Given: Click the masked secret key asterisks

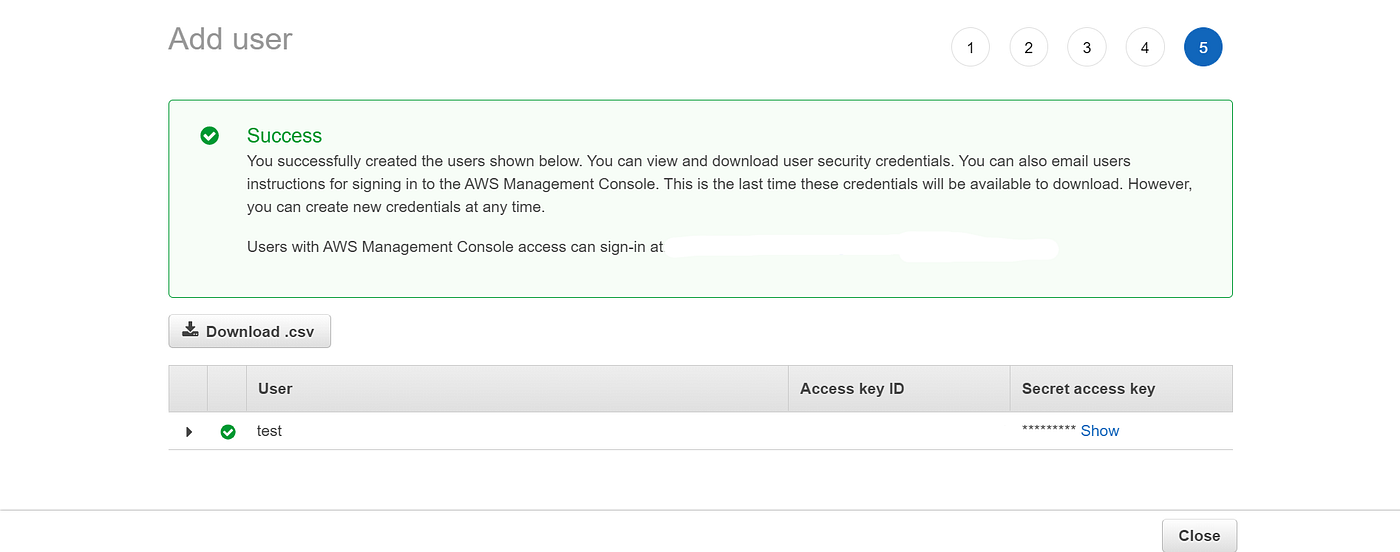Looking at the screenshot, I should (x=1048, y=431).
